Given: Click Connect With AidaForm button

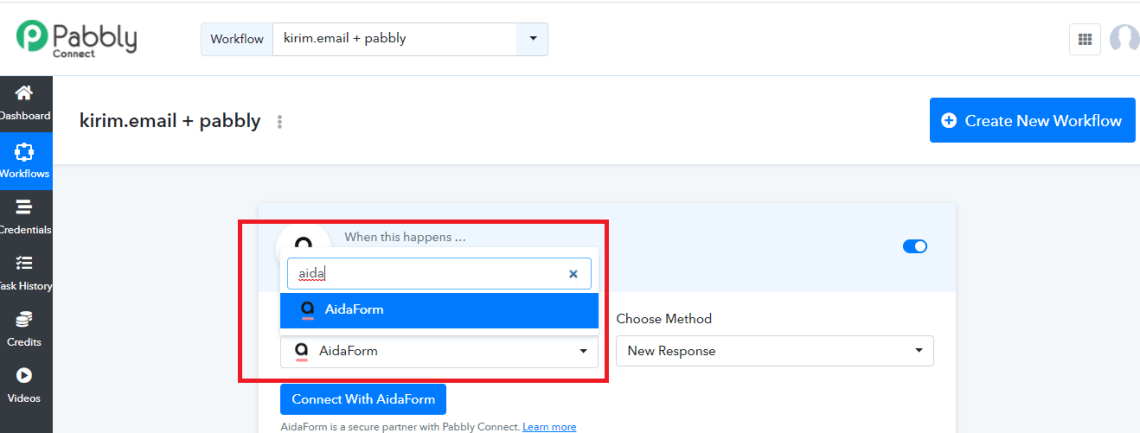Looking at the screenshot, I should tap(364, 399).
